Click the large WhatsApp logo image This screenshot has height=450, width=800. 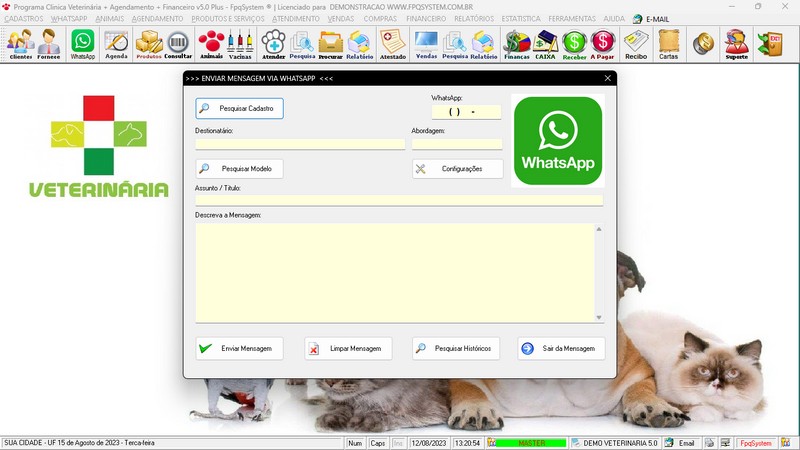pos(558,141)
